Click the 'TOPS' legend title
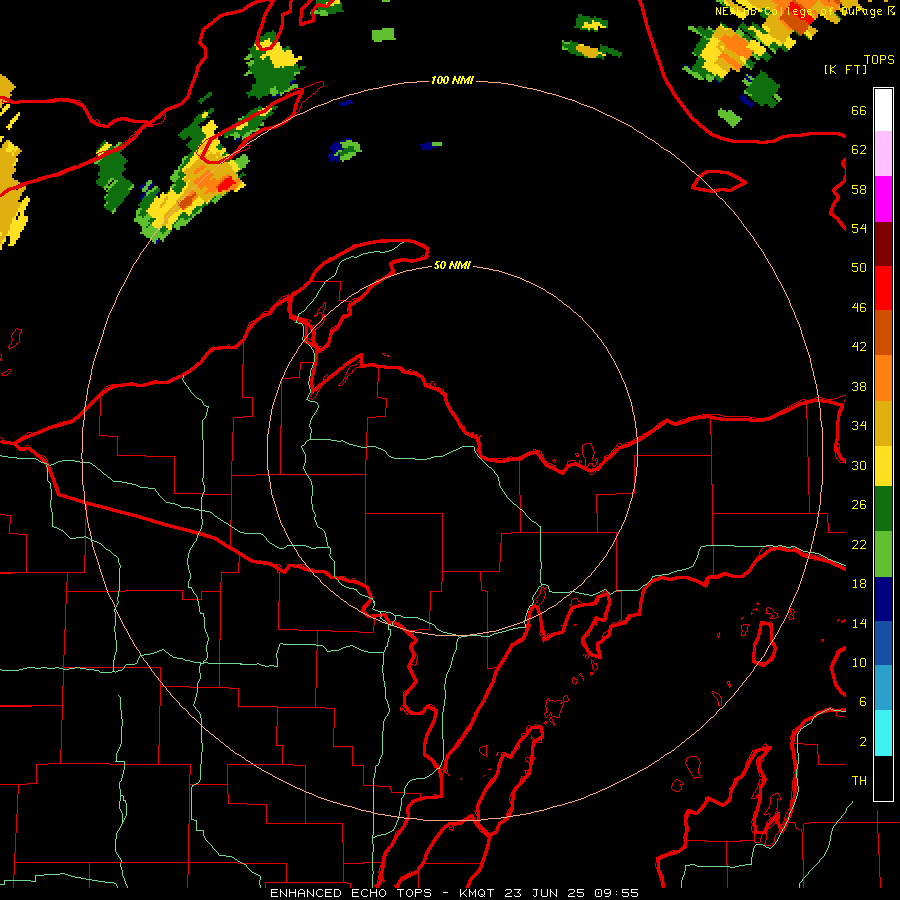This screenshot has width=900, height=900. point(879,59)
